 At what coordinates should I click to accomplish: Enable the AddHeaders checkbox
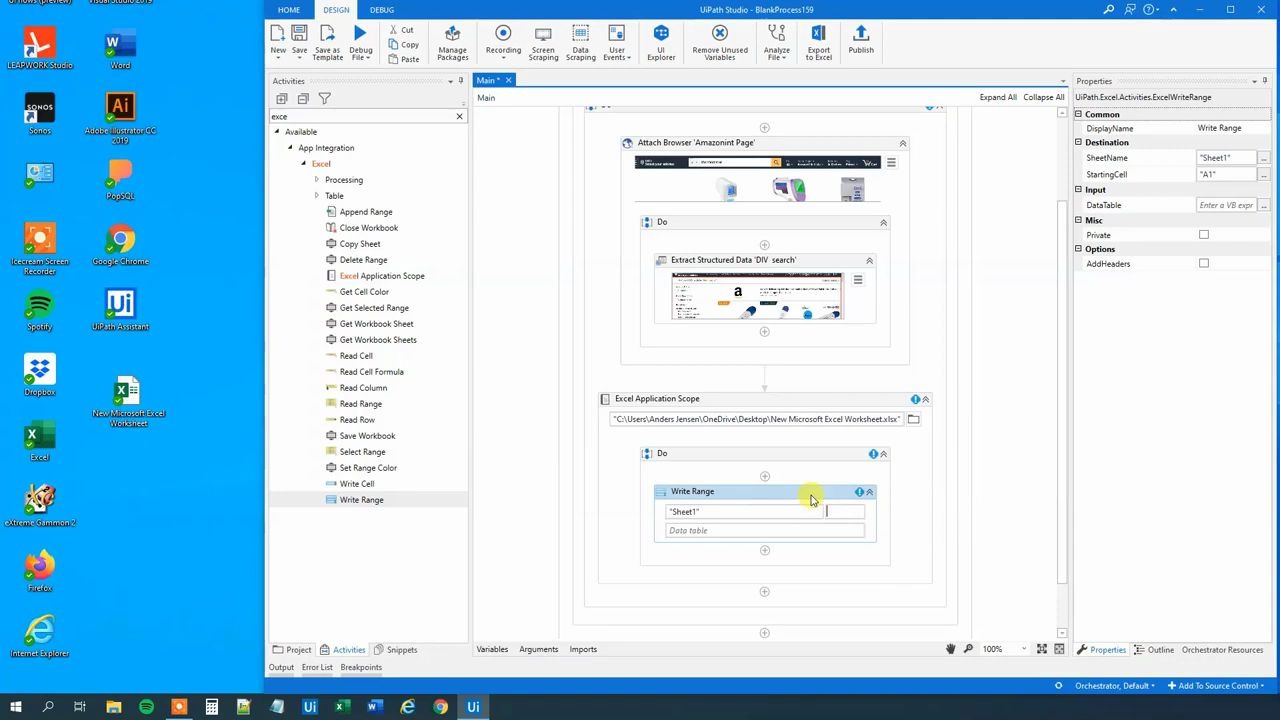1204,264
